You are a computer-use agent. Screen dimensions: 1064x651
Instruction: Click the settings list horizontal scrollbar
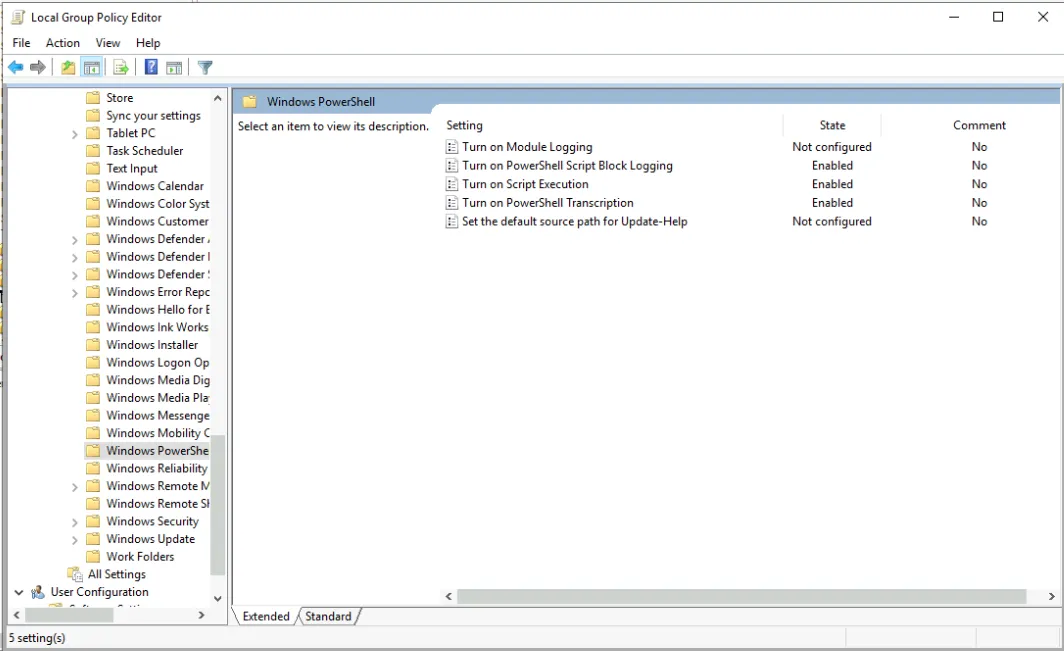click(740, 596)
